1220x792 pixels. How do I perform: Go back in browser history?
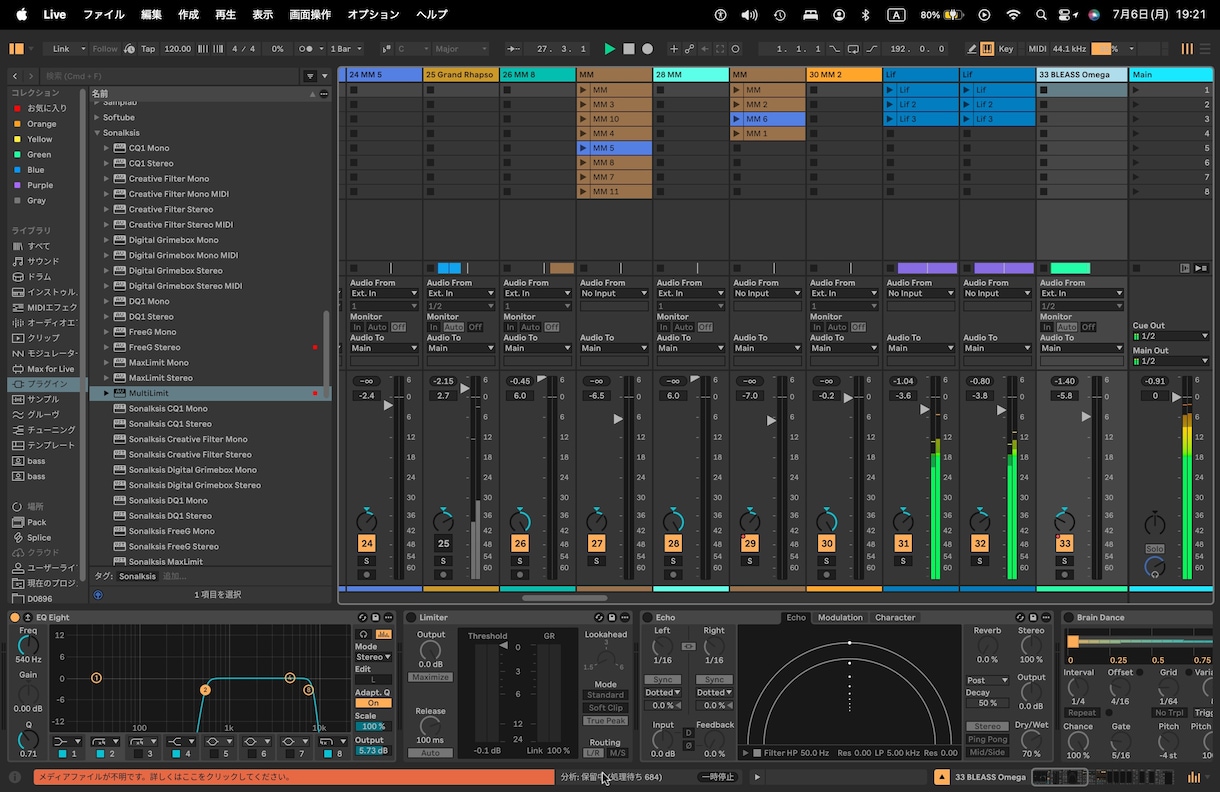click(15, 76)
